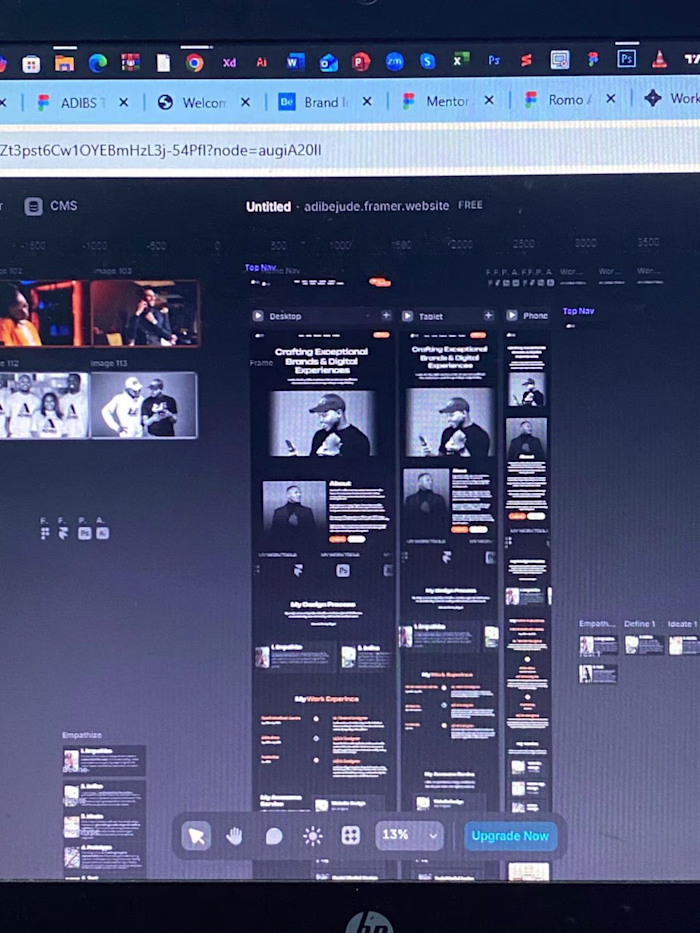700x933 pixels.
Task: Open Outlook from the taskbar
Action: coord(328,62)
